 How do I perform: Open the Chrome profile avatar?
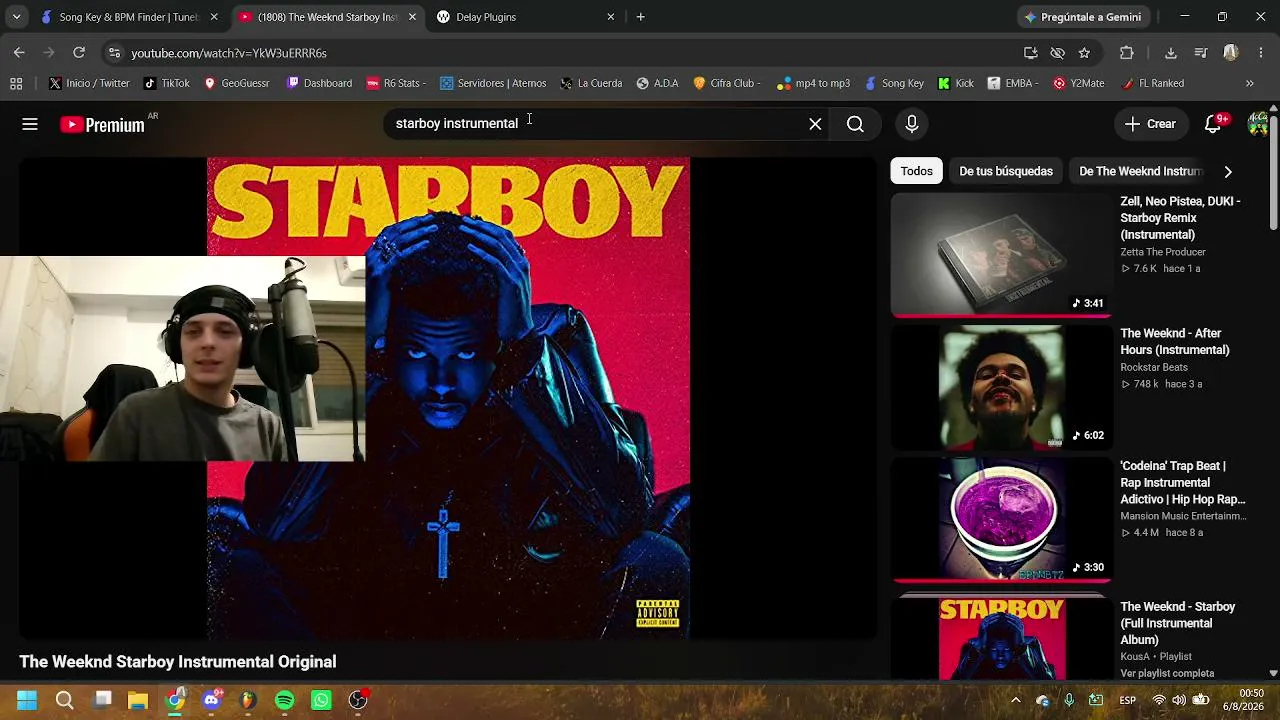[x=1231, y=53]
